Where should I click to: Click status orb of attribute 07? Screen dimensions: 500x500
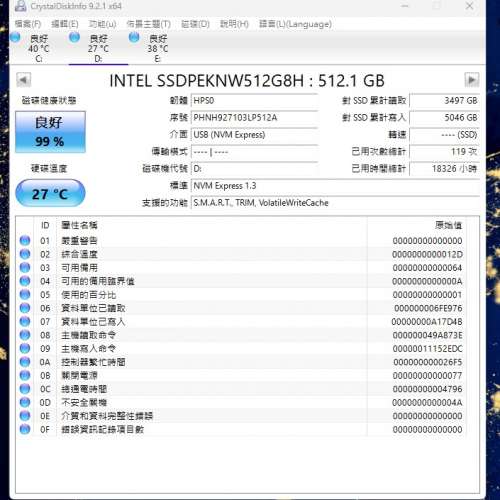(25, 322)
